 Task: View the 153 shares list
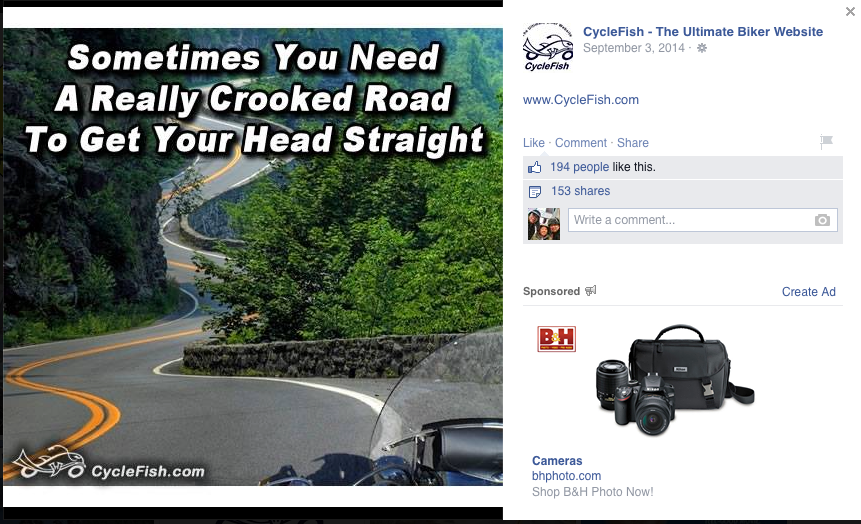coord(580,191)
